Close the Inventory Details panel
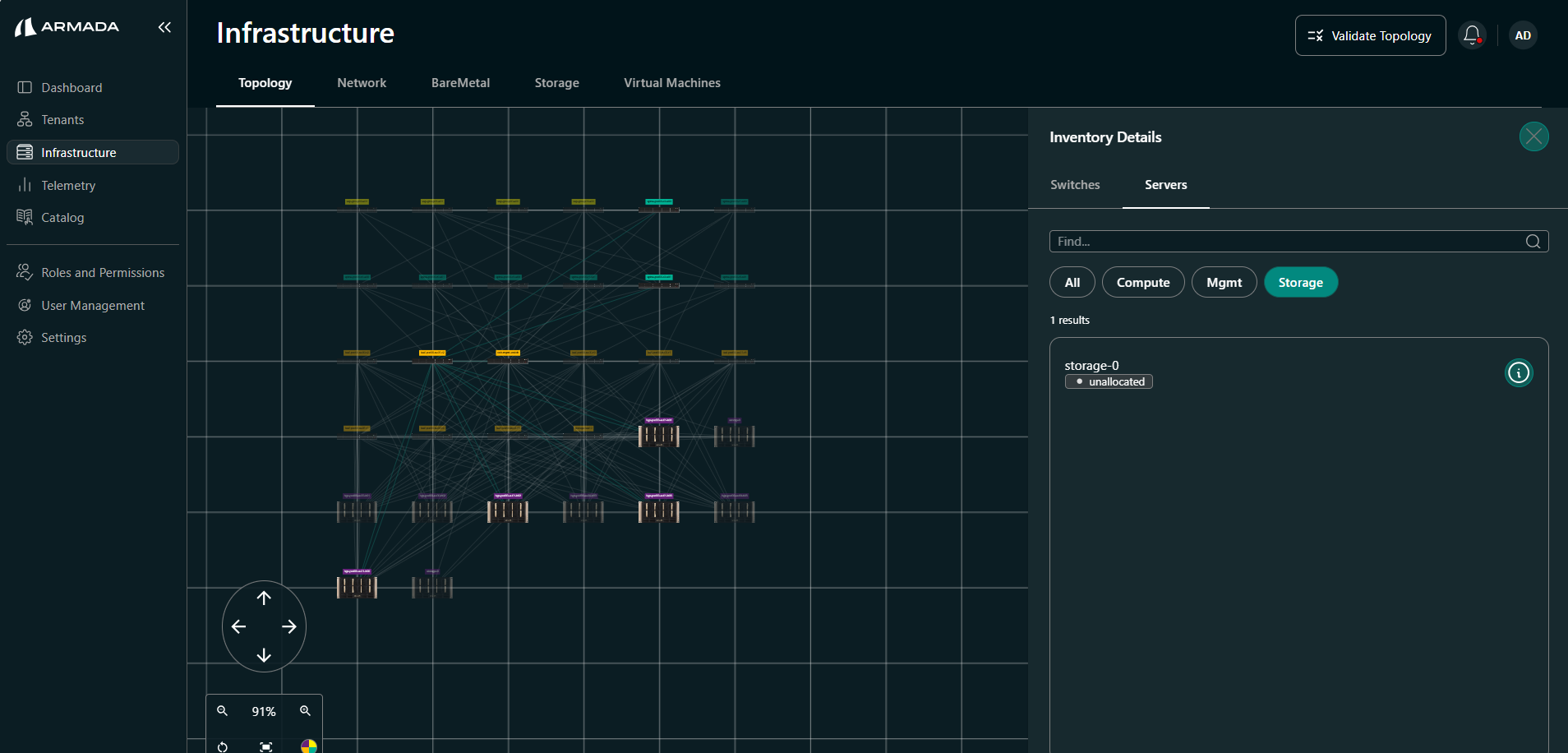The image size is (1568, 753). tap(1533, 136)
